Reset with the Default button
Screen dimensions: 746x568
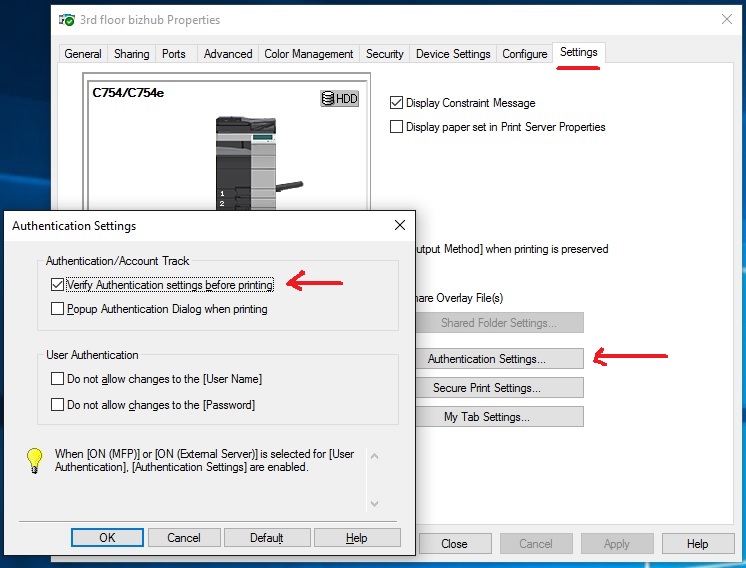(x=266, y=537)
